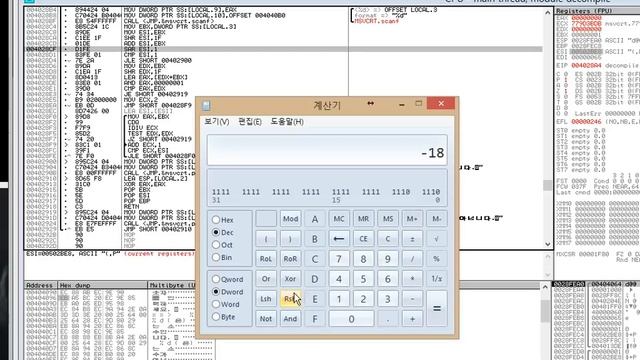Screen dimensions: 640x360
Task: Click the And bitwise button
Action: point(290,318)
